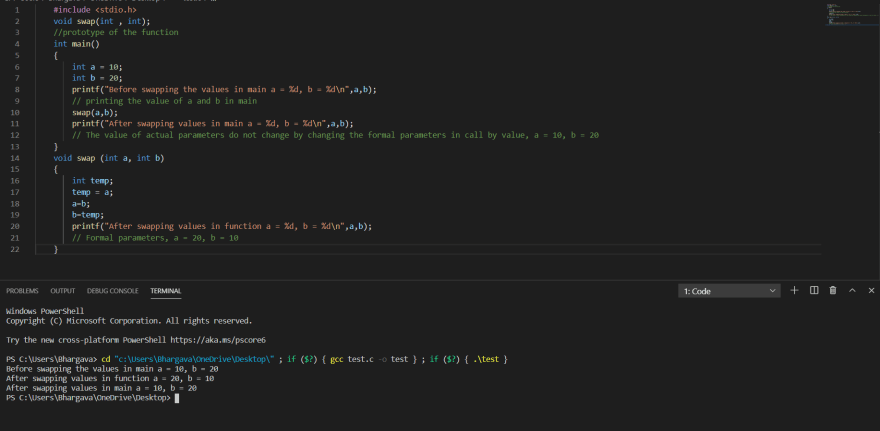
Task: Click the 'After swapping values in function' printf
Action: [x=222, y=226]
